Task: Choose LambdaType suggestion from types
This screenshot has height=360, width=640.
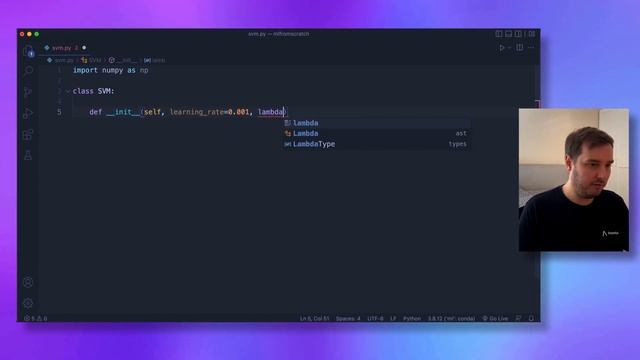Action: point(376,144)
